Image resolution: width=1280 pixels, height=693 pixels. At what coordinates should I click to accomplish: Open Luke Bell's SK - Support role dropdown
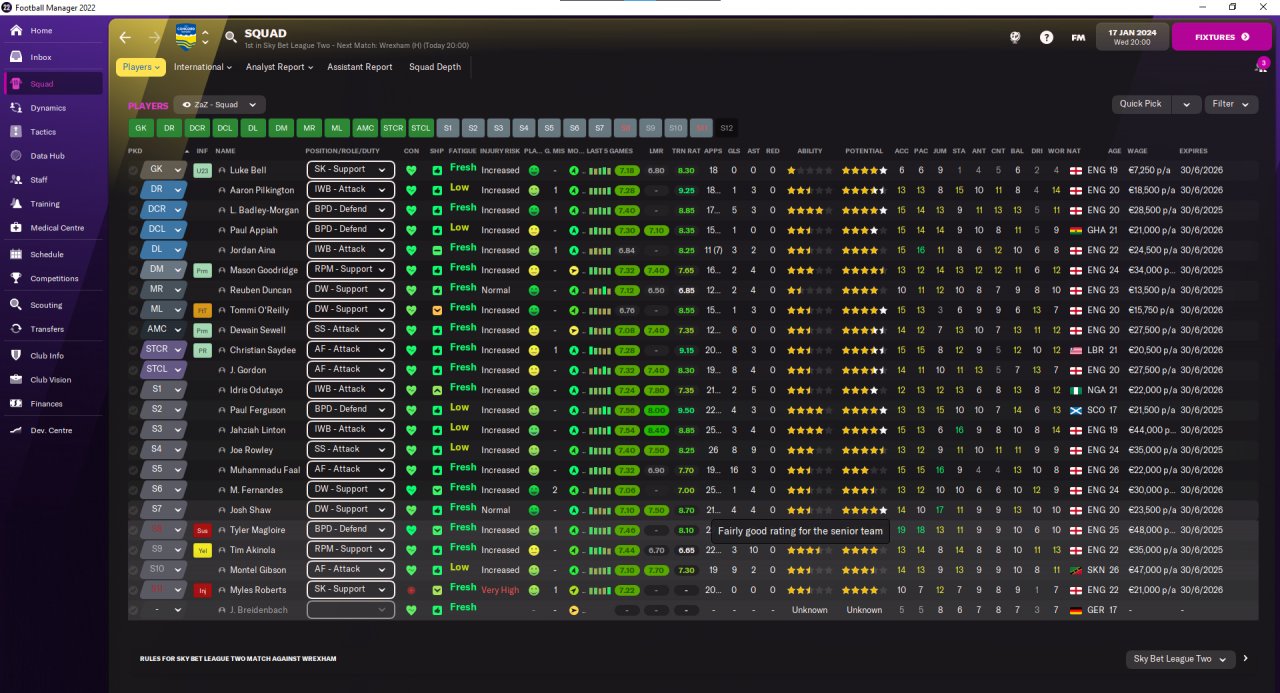(350, 170)
